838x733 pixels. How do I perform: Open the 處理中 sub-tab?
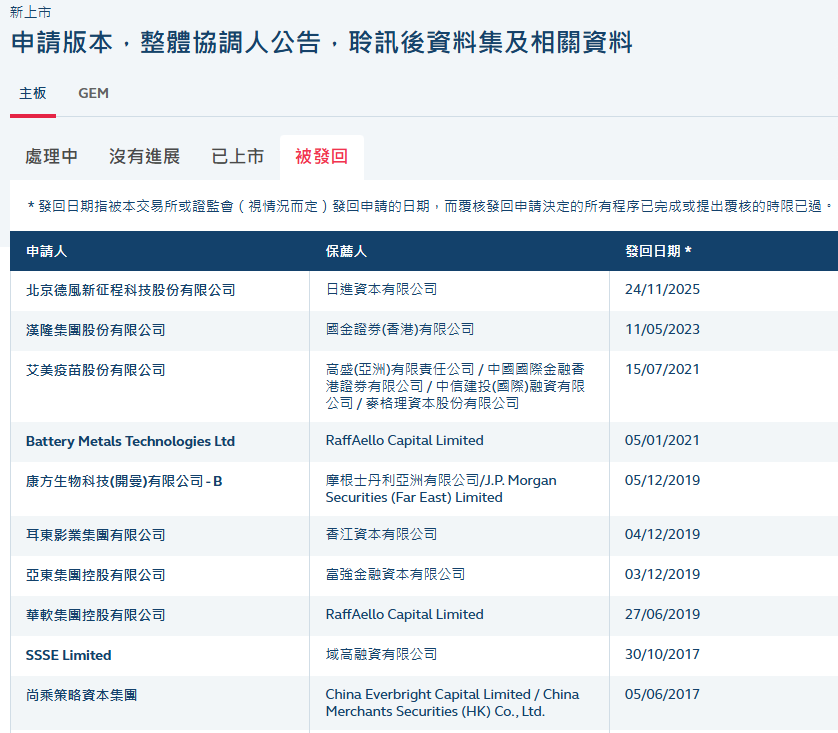[x=51, y=157]
